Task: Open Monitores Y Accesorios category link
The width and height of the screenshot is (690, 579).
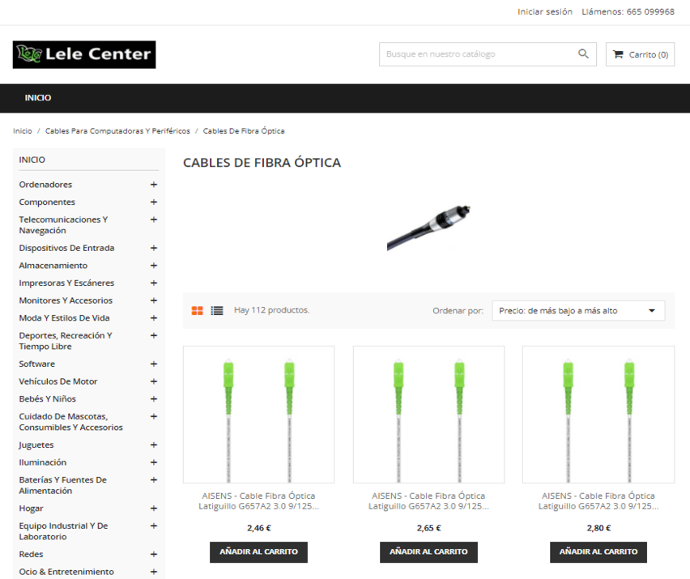Action: coord(66,300)
